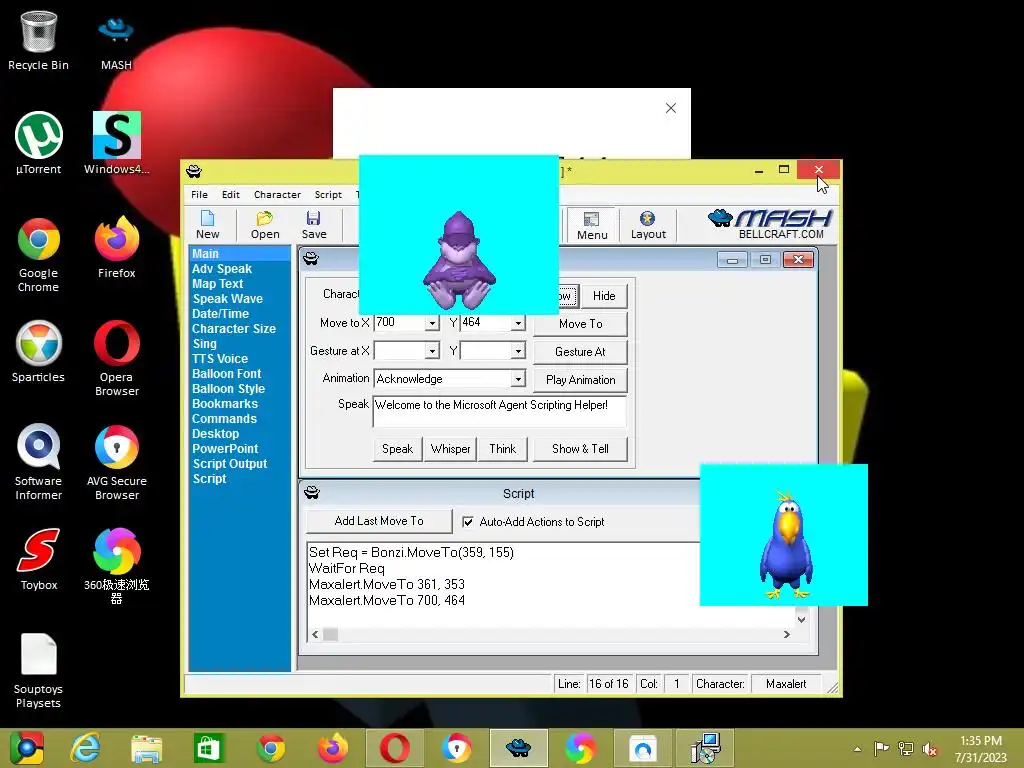The height and width of the screenshot is (768, 1024).
Task: Click the script horizontal scrollbar right arrow
Action: (x=786, y=634)
